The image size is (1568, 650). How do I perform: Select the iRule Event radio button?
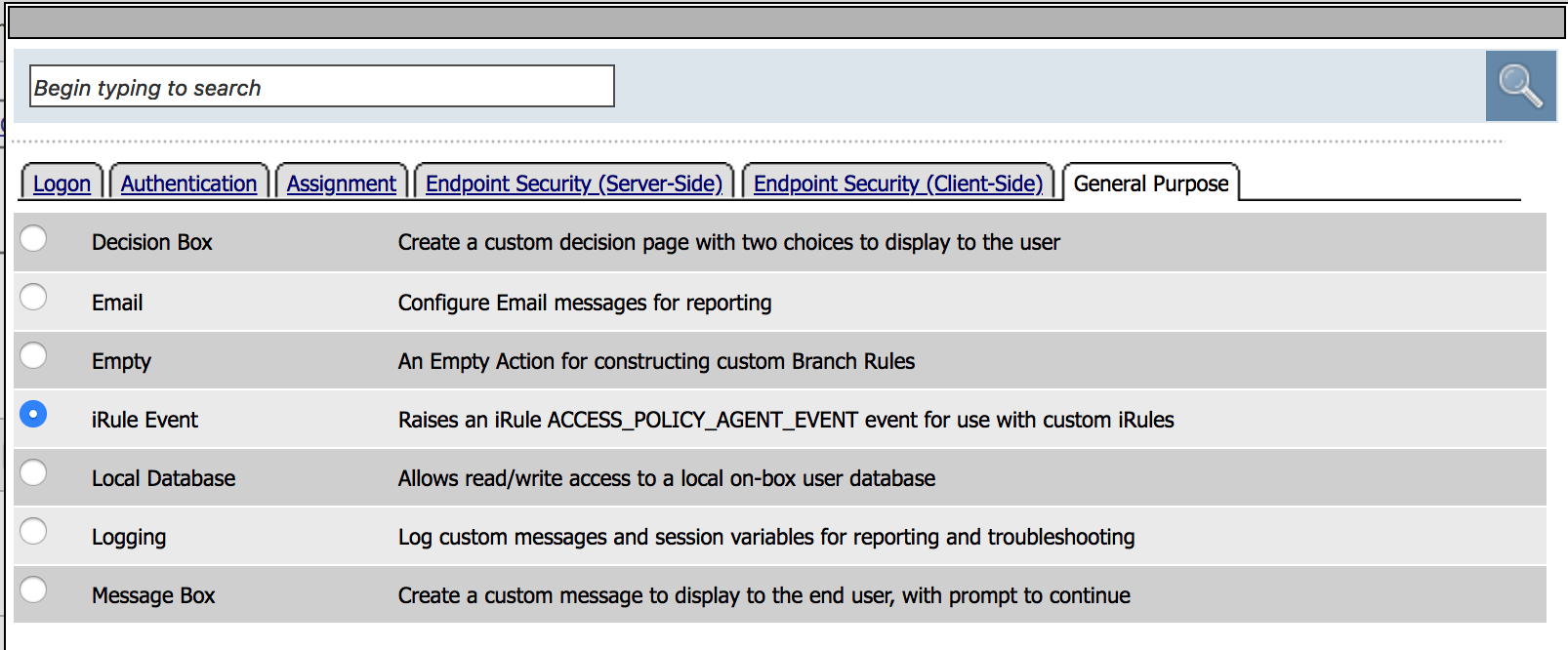33,414
